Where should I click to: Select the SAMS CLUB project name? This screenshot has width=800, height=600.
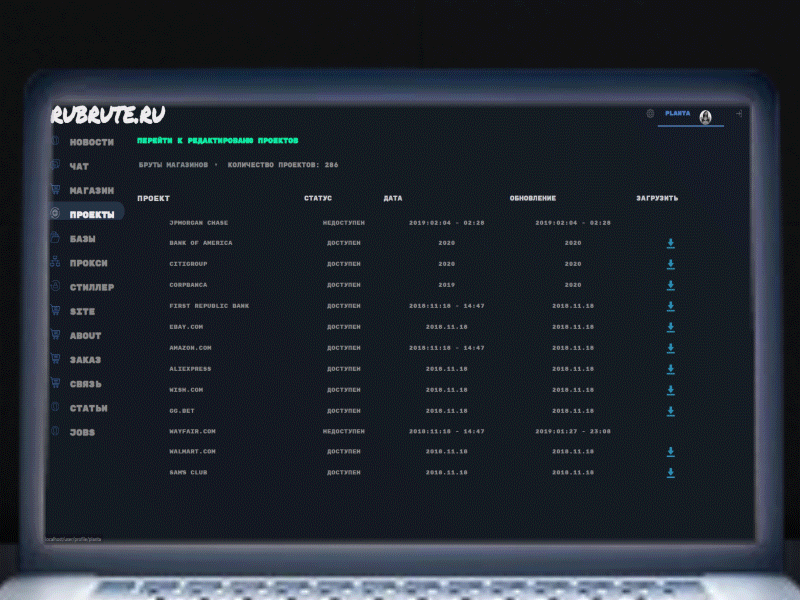coord(188,472)
